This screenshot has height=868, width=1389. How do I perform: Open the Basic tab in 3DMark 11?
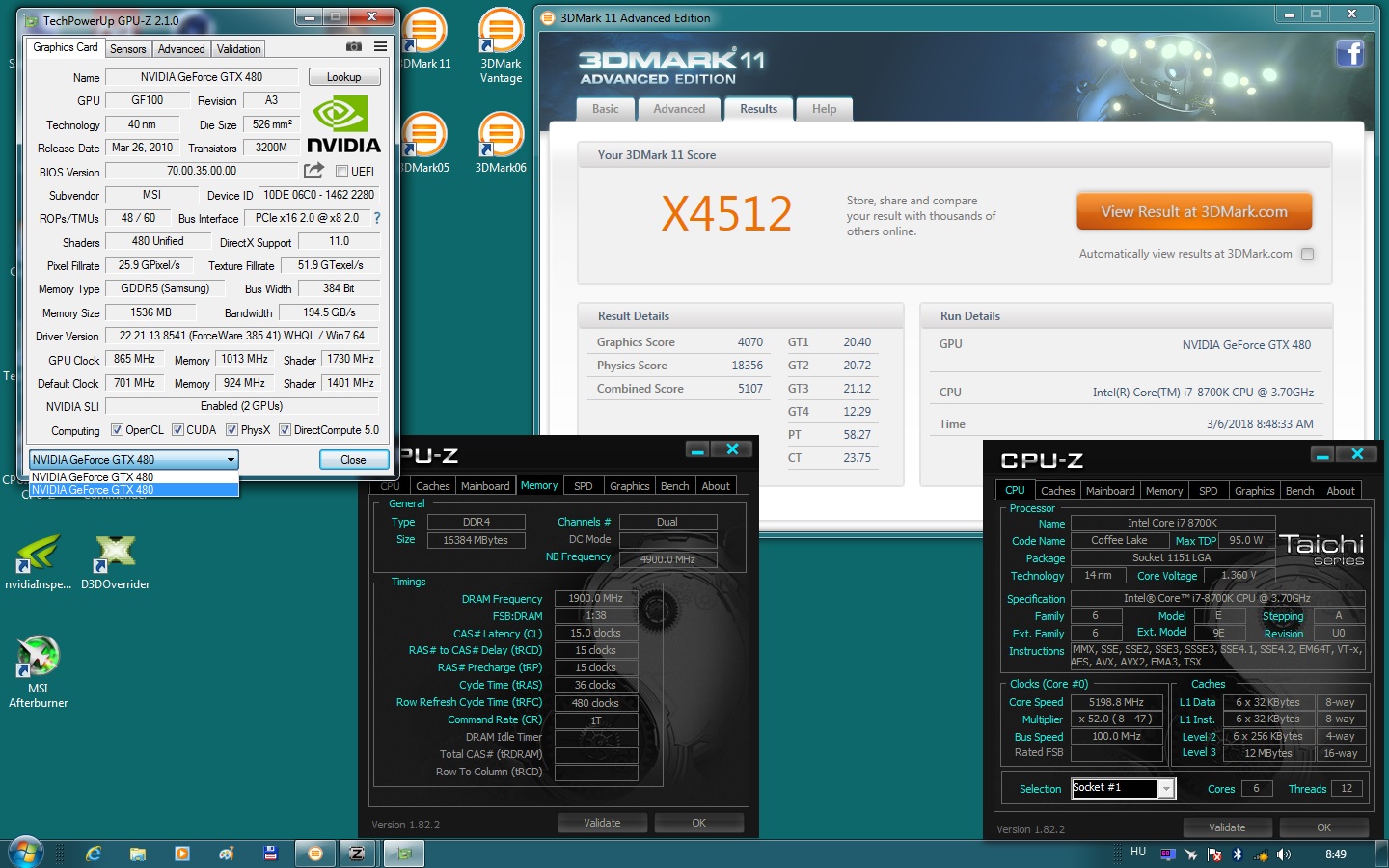point(606,109)
